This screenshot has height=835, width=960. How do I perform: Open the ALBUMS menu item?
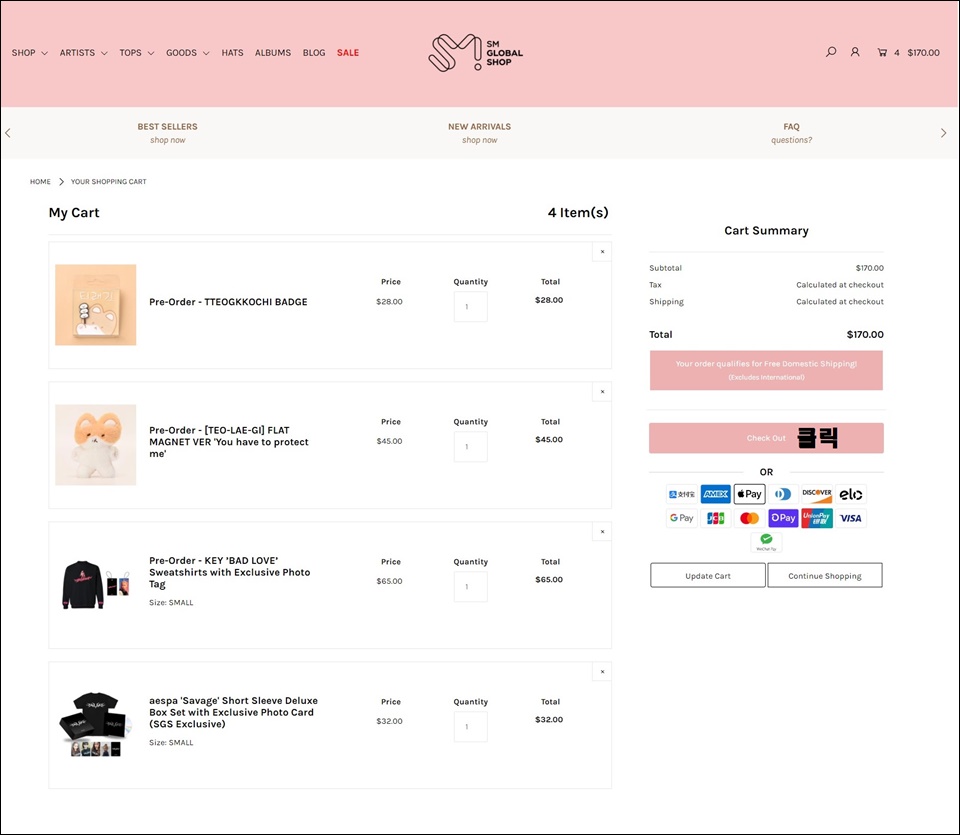(273, 53)
